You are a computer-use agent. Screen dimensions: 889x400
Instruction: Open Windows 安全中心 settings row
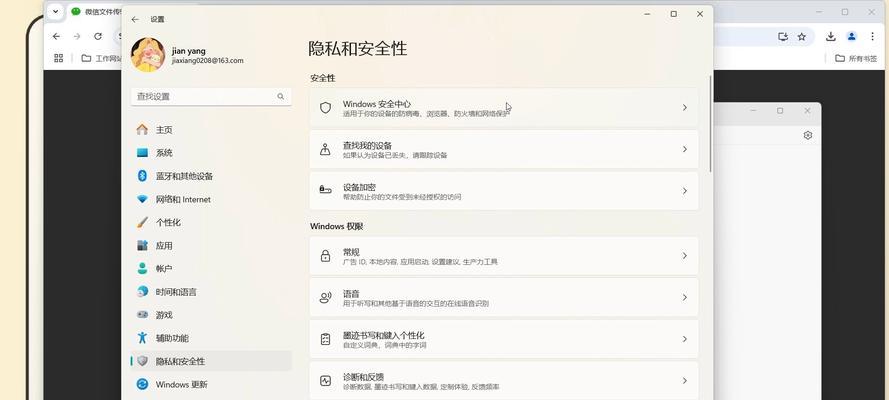(503, 108)
